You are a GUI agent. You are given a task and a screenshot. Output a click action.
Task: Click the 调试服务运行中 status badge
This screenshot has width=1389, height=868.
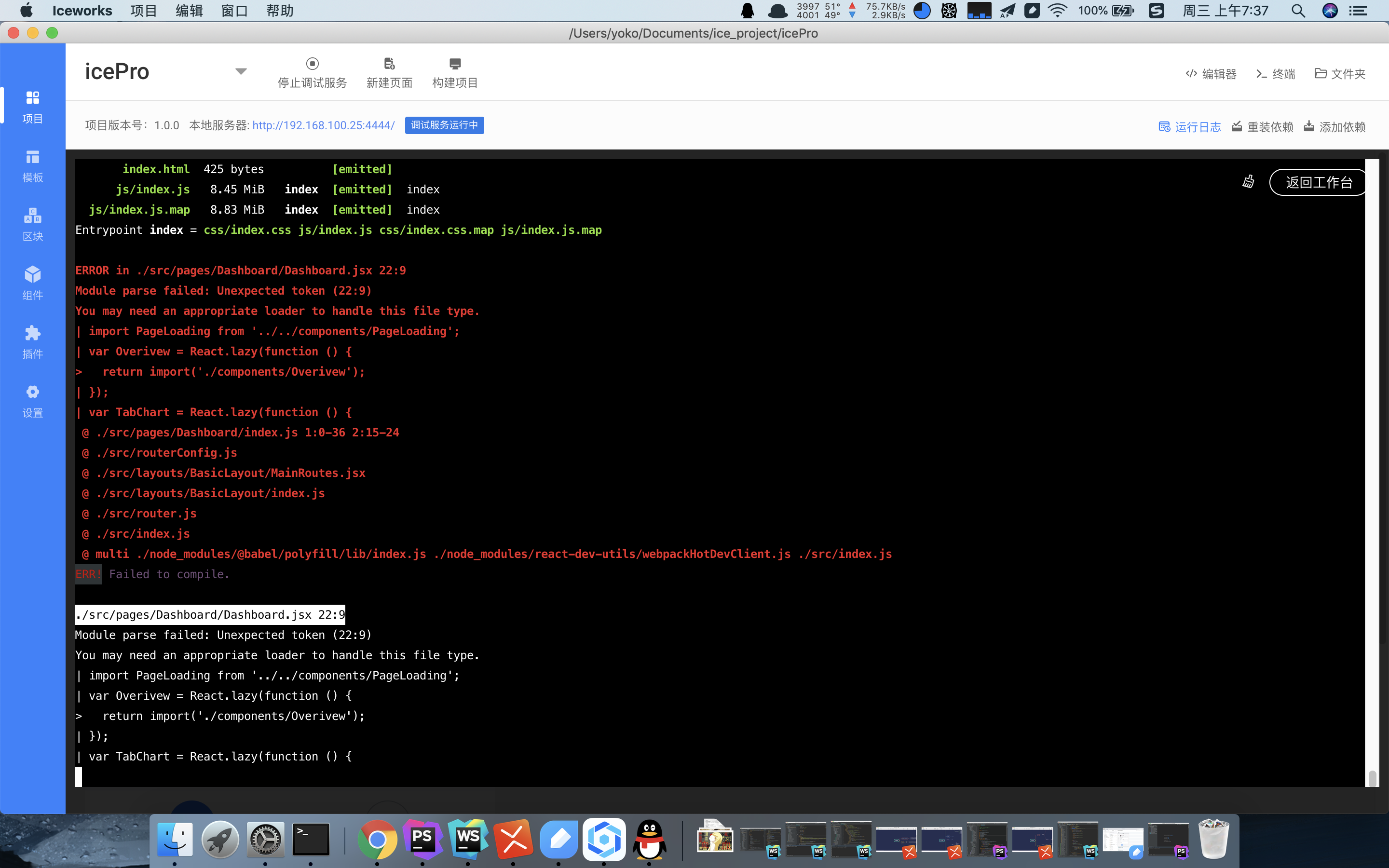point(444,125)
